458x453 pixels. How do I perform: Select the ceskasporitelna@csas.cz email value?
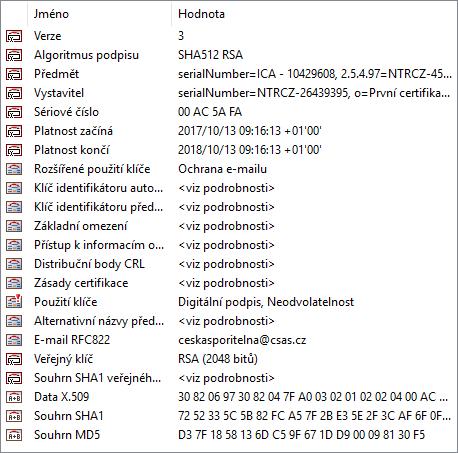click(x=242, y=340)
